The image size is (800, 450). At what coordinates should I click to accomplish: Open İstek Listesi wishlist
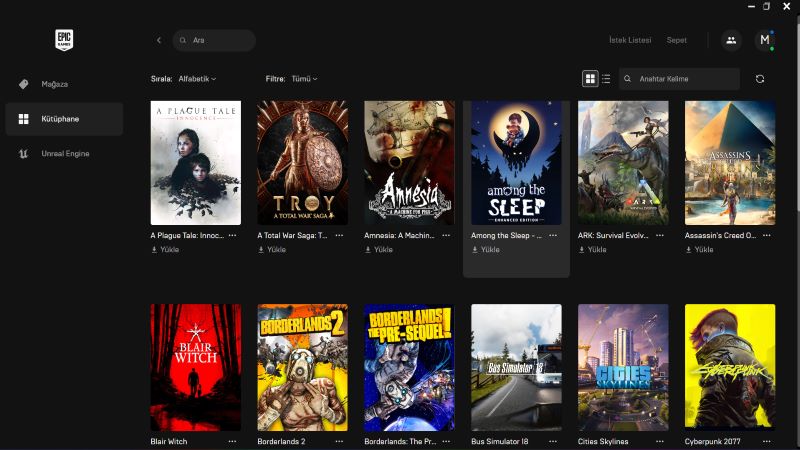click(630, 40)
